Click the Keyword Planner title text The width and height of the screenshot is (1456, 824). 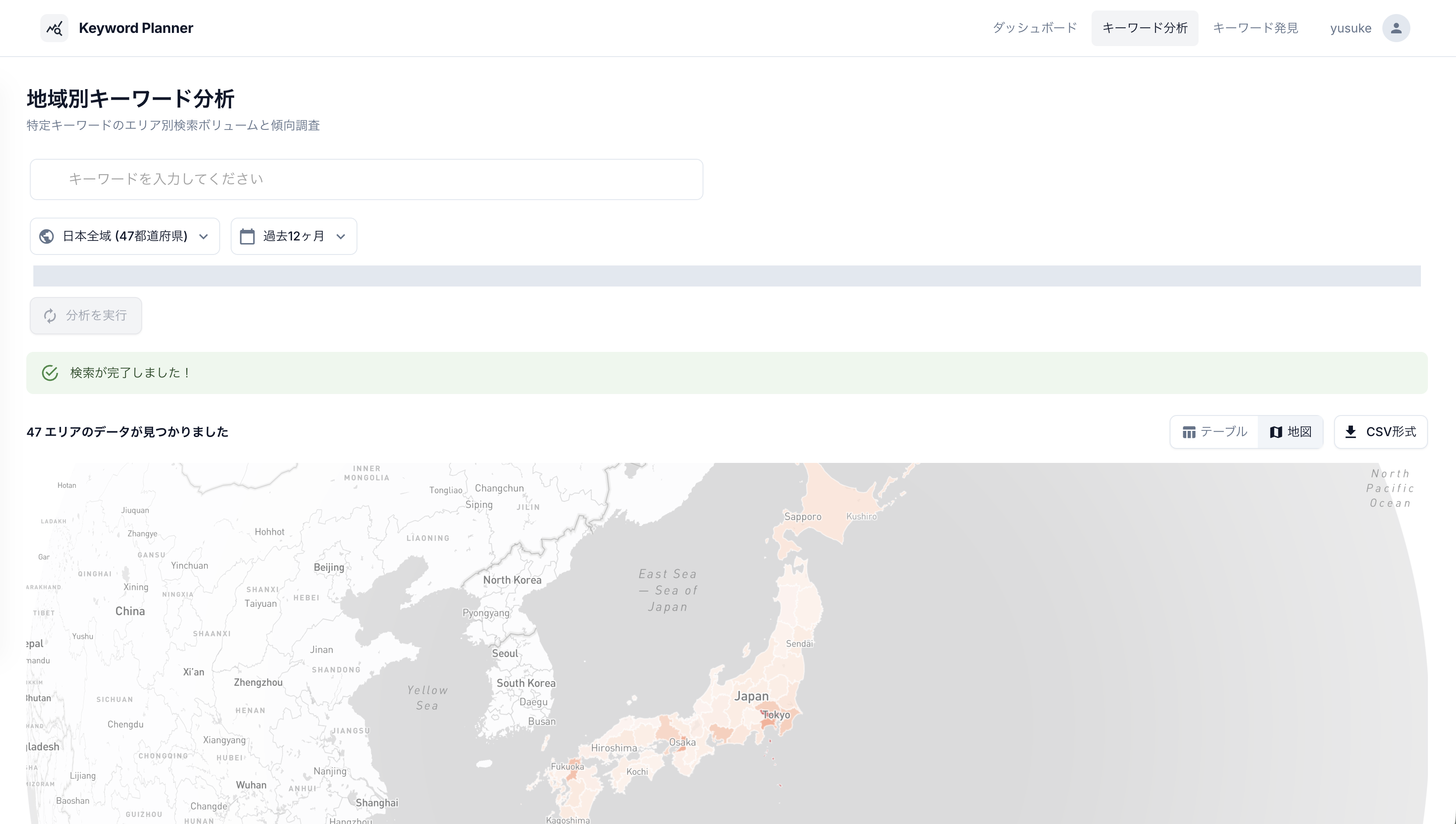[136, 28]
